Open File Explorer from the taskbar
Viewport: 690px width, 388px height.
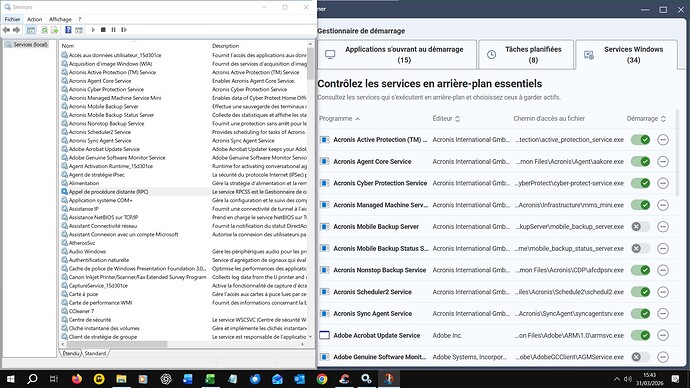tap(121, 379)
